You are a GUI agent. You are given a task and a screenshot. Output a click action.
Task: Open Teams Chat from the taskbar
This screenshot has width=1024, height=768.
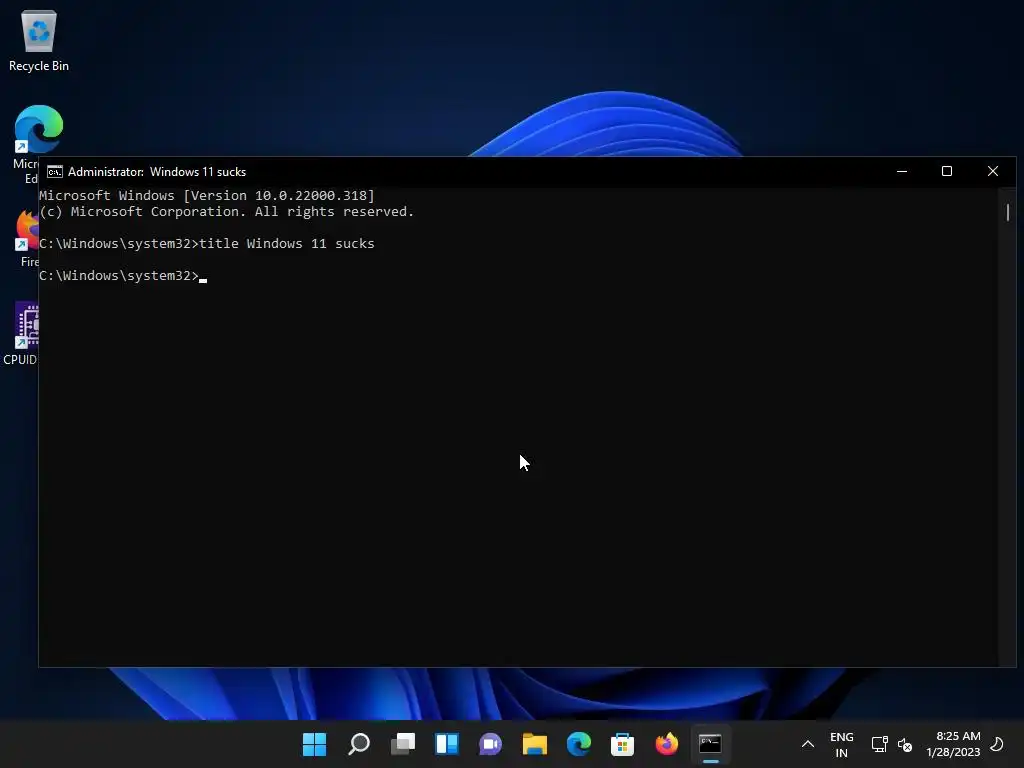(490, 744)
